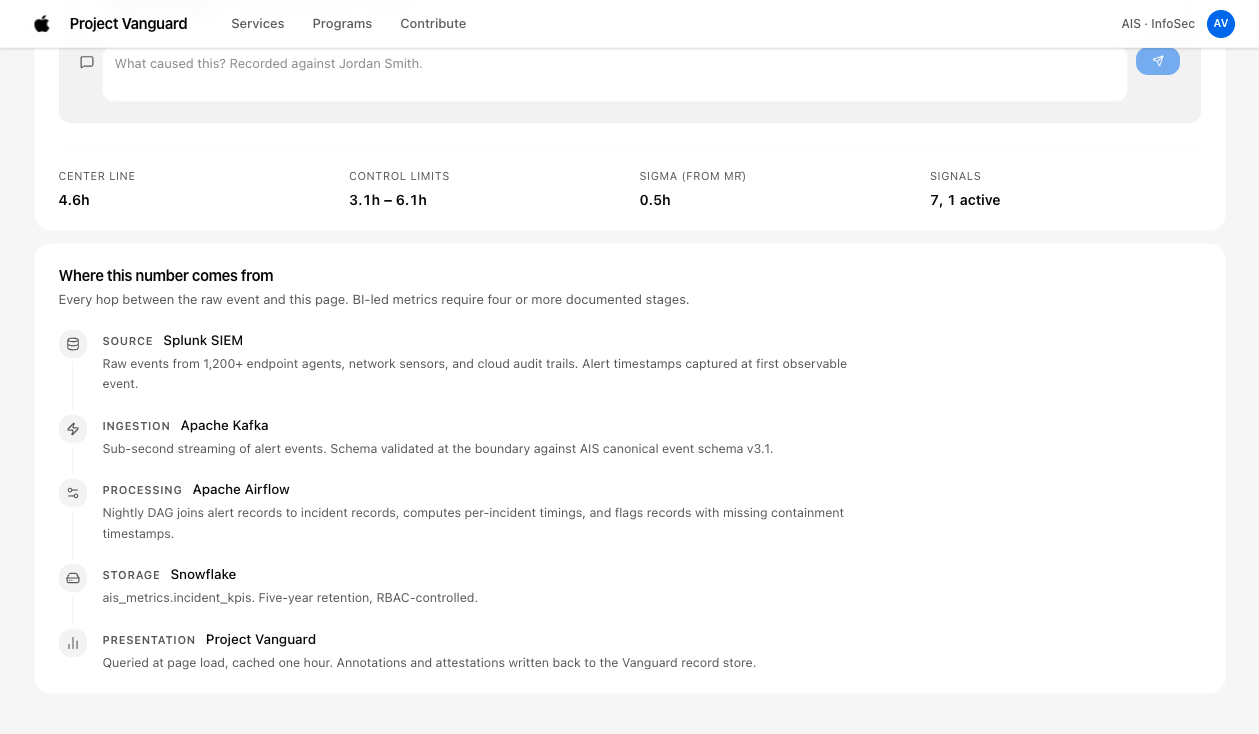Click the 'Nightly DAG joins alert records' description

point(473,523)
